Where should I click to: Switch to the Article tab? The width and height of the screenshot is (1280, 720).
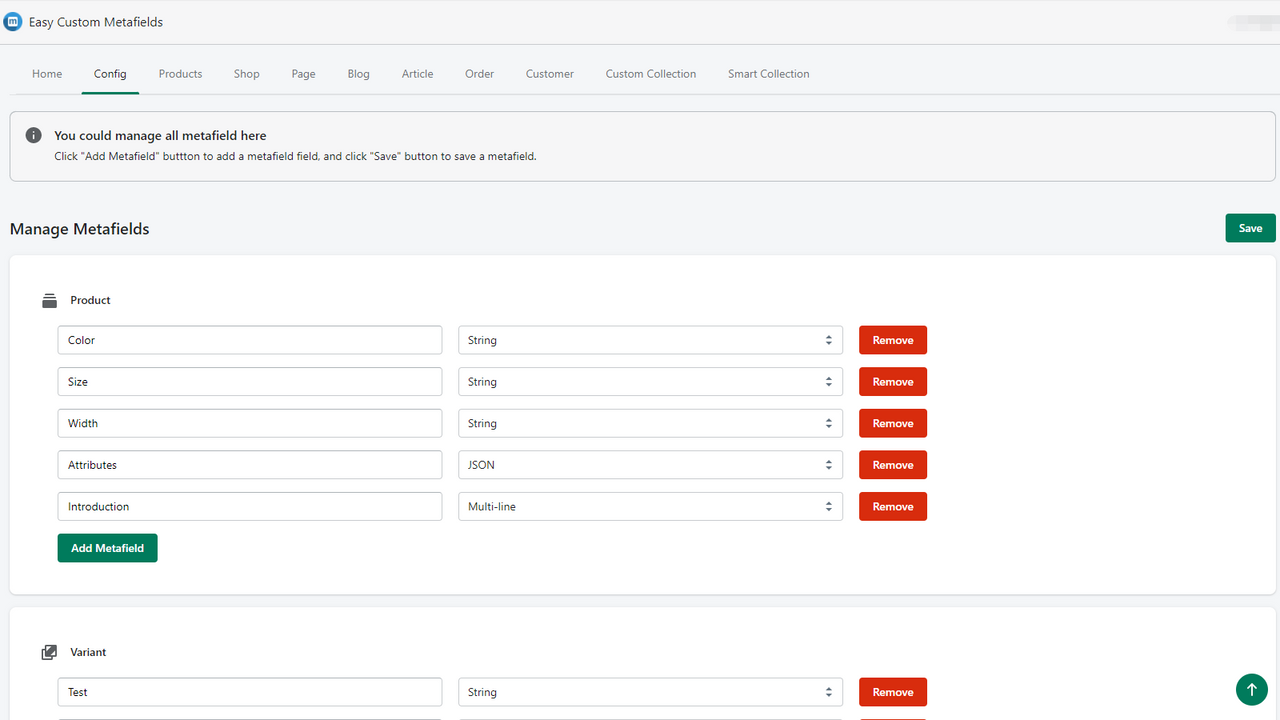point(418,74)
